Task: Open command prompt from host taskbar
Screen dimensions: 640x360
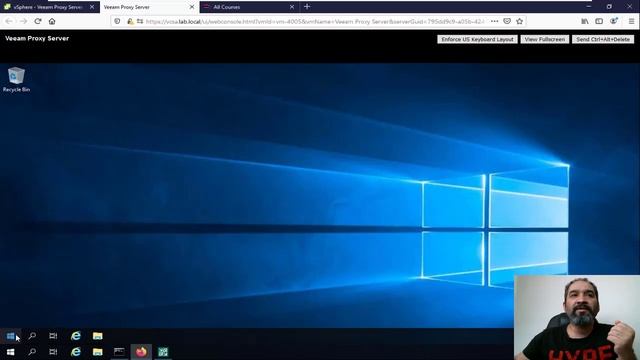Action: pyautogui.click(x=119, y=352)
